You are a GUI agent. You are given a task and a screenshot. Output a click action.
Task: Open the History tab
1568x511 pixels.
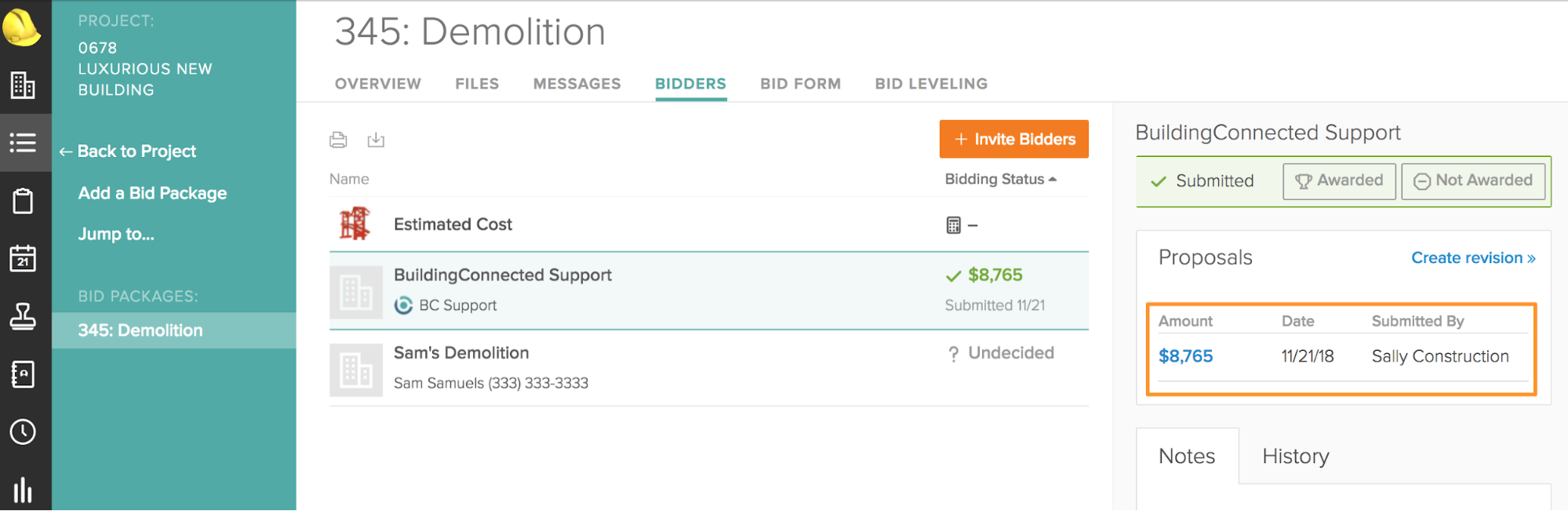[1295, 456]
